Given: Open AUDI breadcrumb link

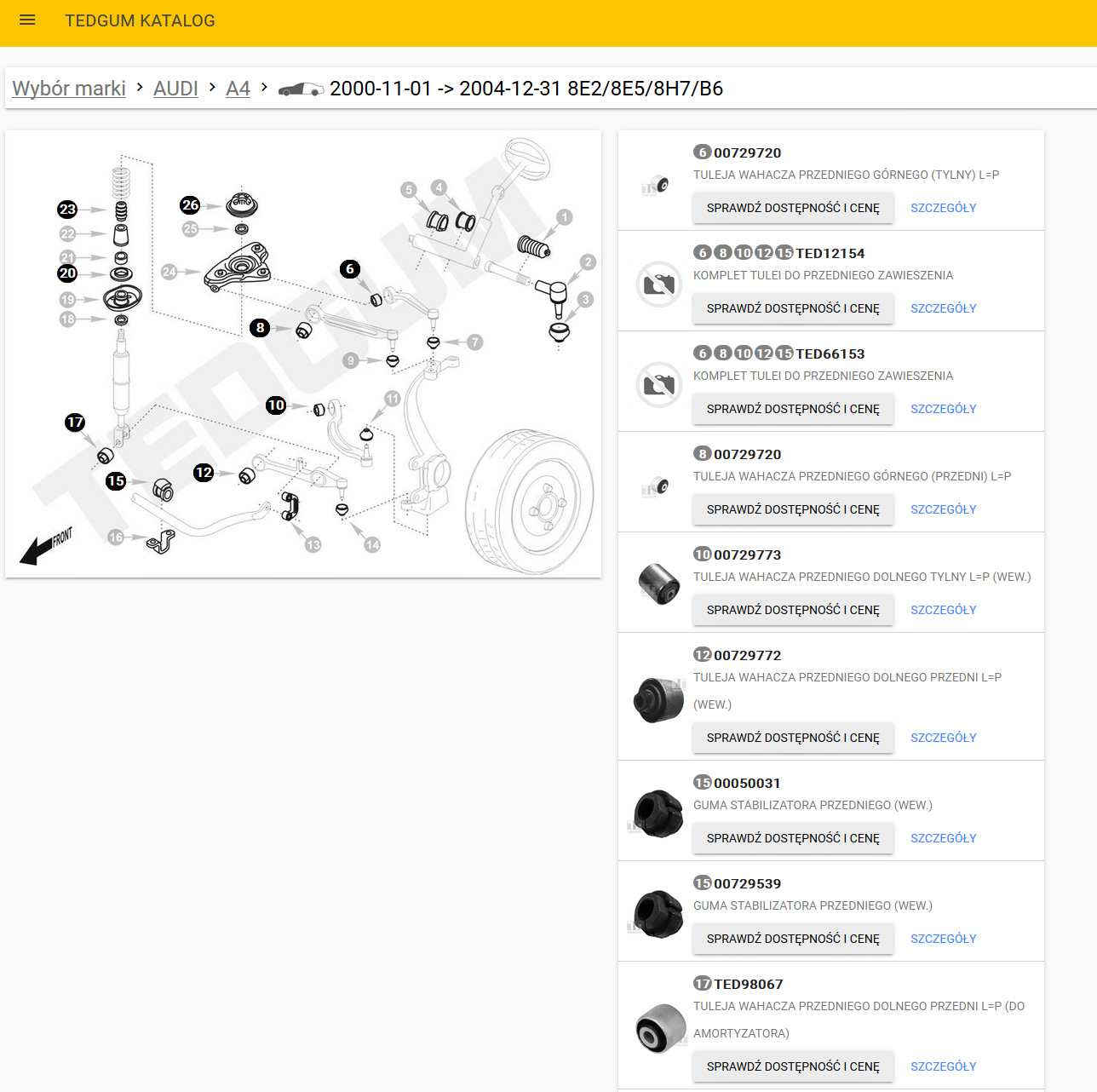Looking at the screenshot, I should [175, 89].
